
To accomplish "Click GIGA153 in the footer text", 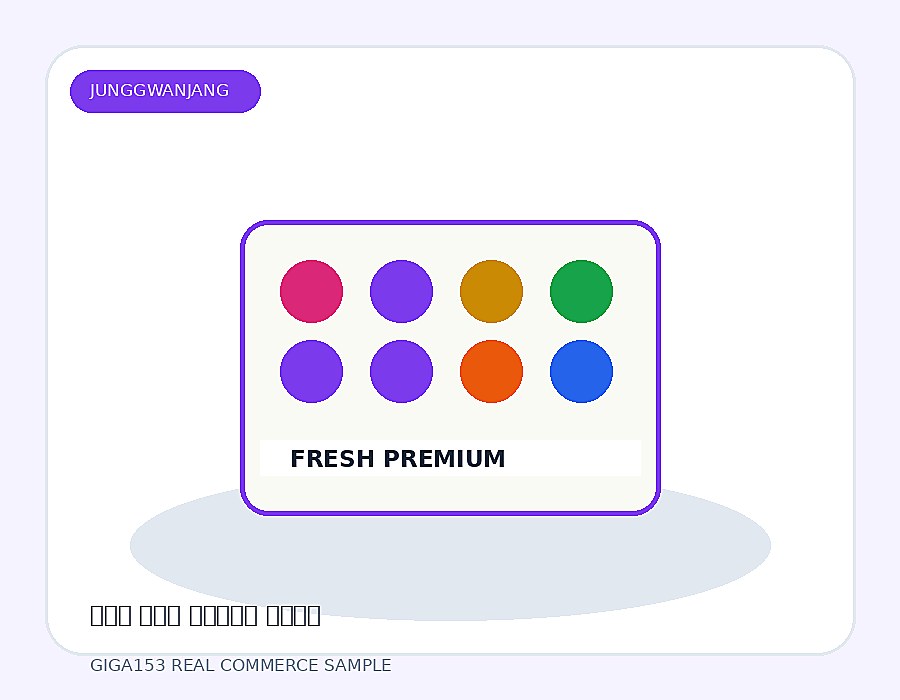I will [128, 666].
